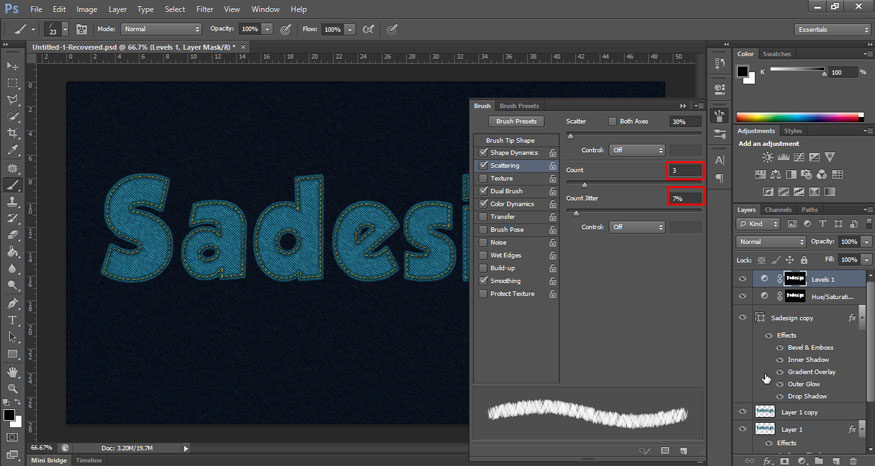Viewport: 875px width, 466px height.
Task: Toggle the Brush panel from options bar
Action: (81, 29)
